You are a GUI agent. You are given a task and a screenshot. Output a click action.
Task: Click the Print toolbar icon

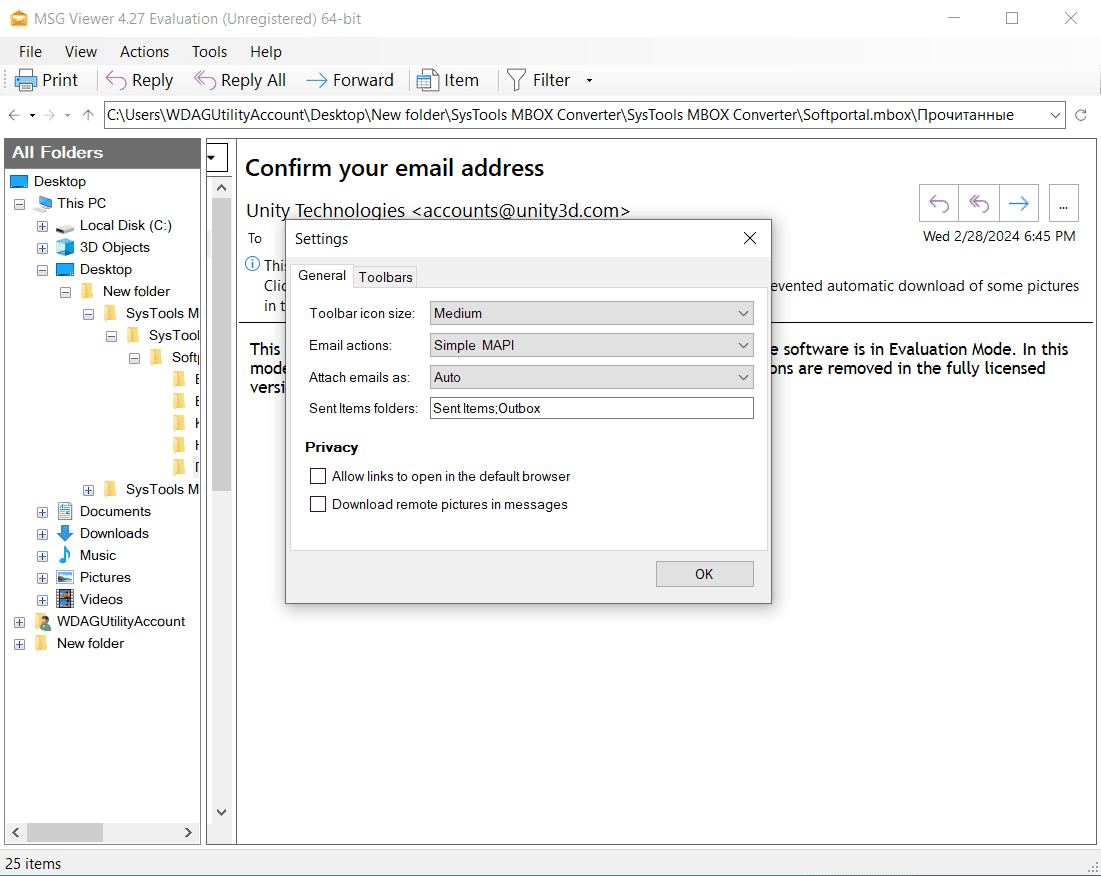(25, 80)
